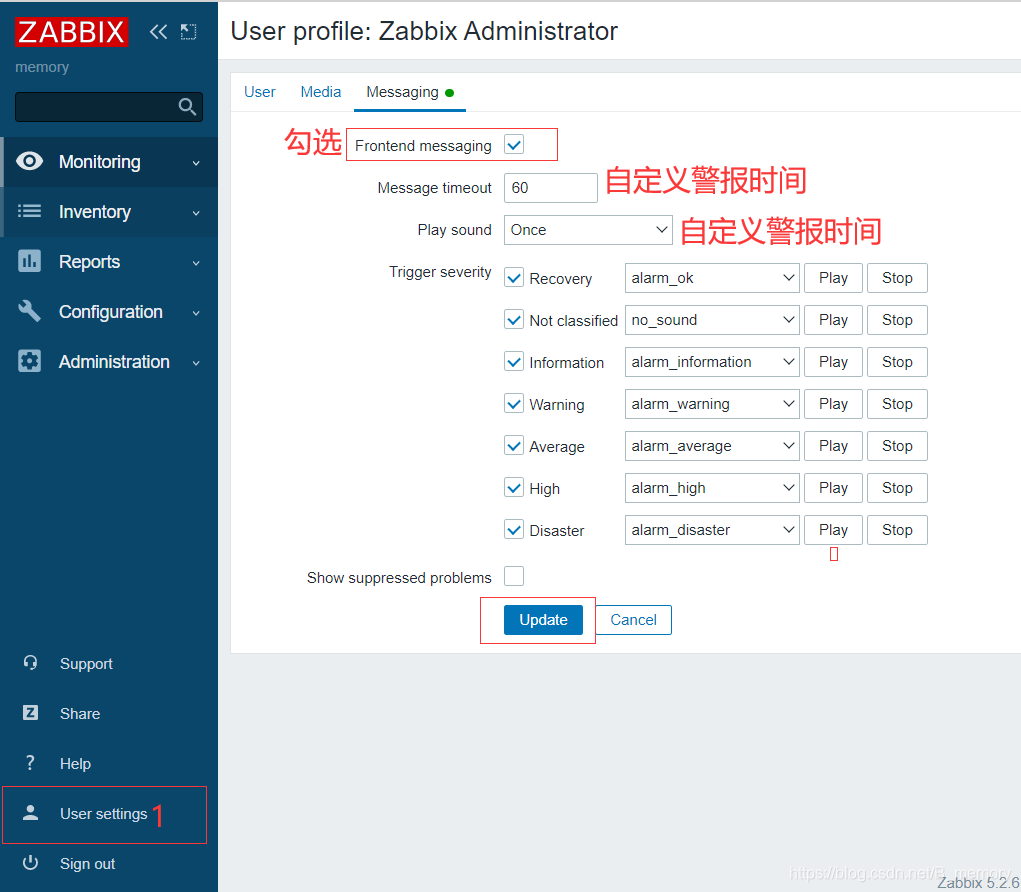Expand Inventory menu chevron

tap(196, 213)
